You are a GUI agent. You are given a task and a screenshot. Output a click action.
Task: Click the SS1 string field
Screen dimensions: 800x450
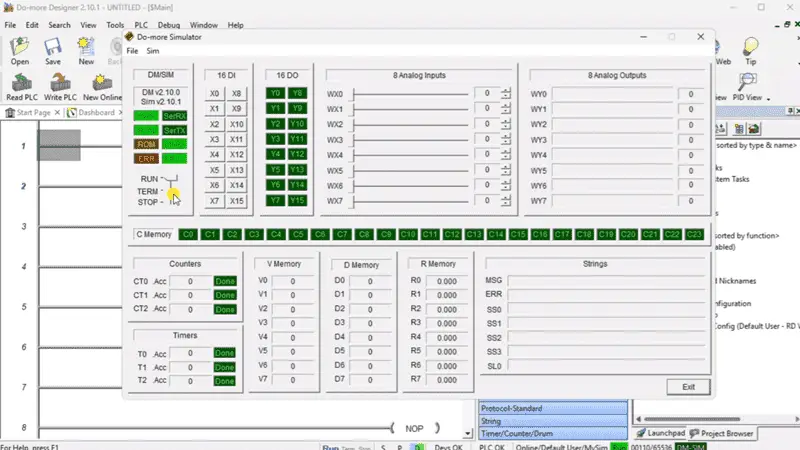(x=606, y=324)
